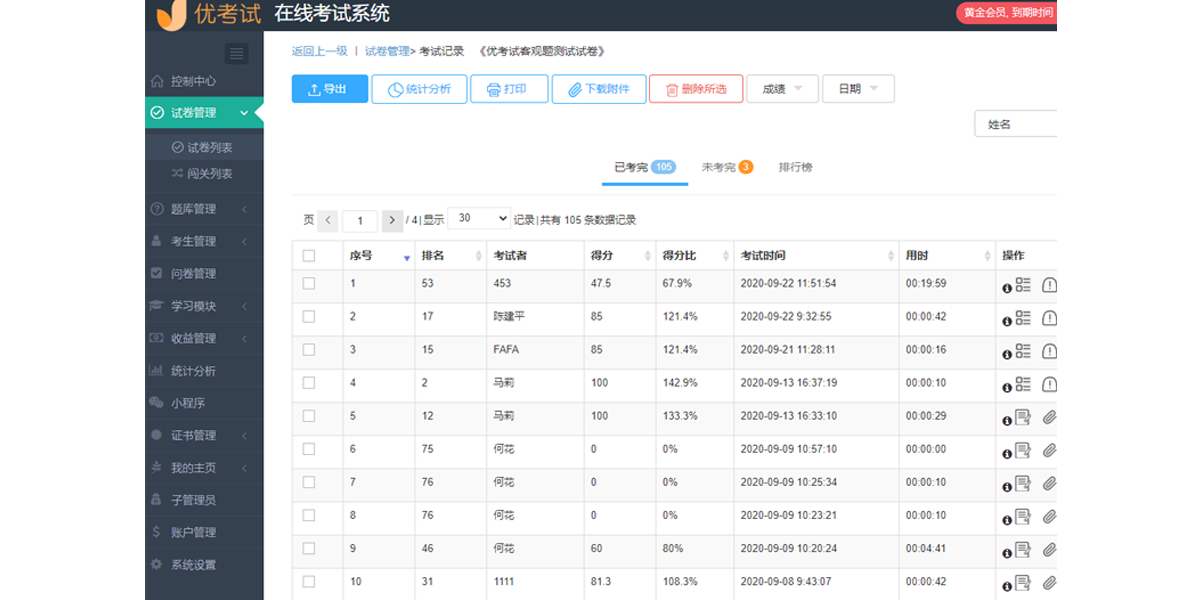Click the alert icon for 陈建平 row

(1049, 318)
